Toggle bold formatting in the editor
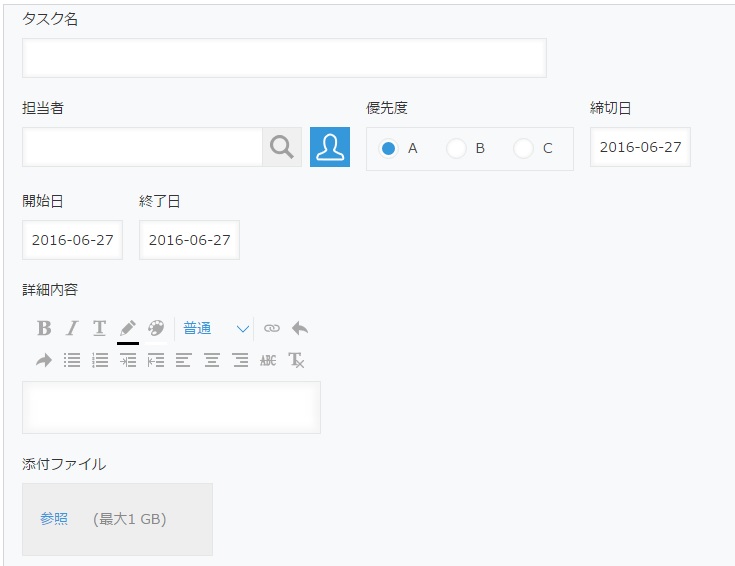The height and width of the screenshot is (566, 735). [x=44, y=328]
